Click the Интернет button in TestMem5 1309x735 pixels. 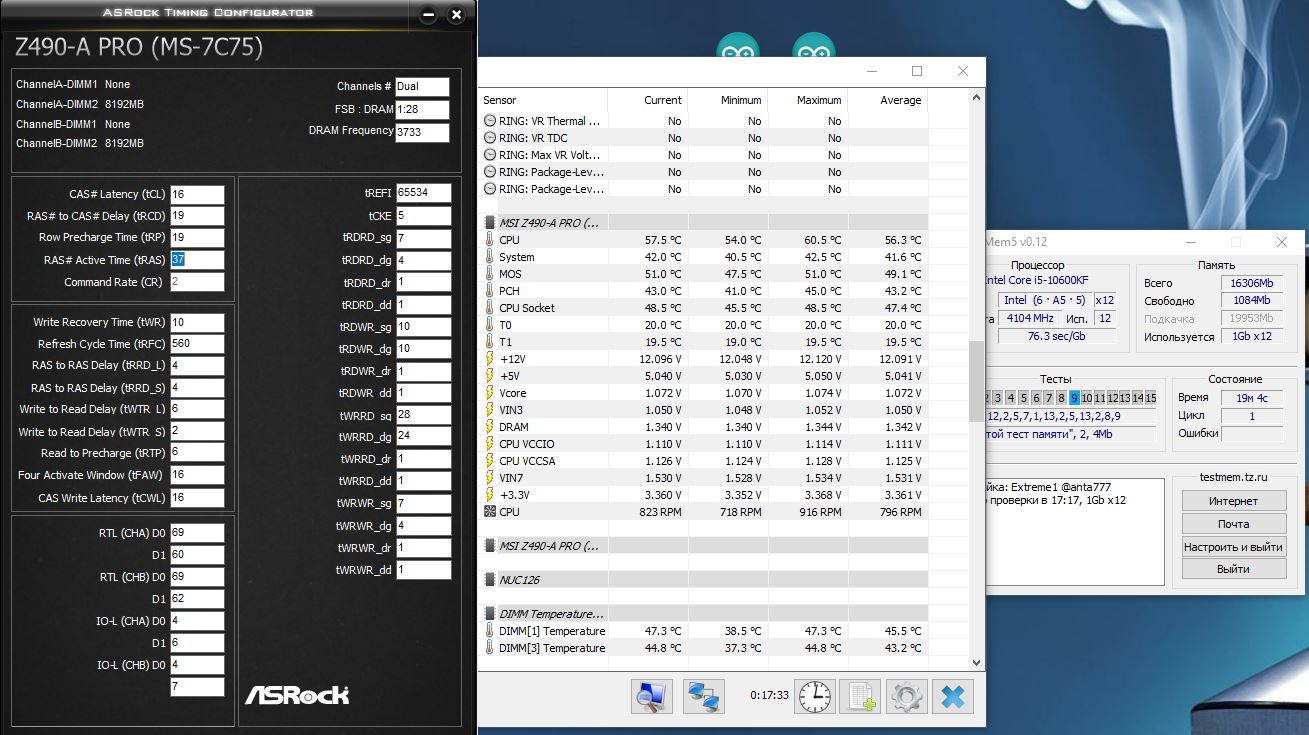click(1233, 501)
